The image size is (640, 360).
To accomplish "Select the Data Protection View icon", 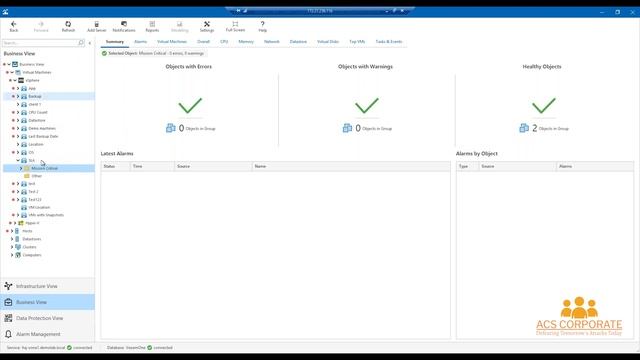I will (8, 318).
